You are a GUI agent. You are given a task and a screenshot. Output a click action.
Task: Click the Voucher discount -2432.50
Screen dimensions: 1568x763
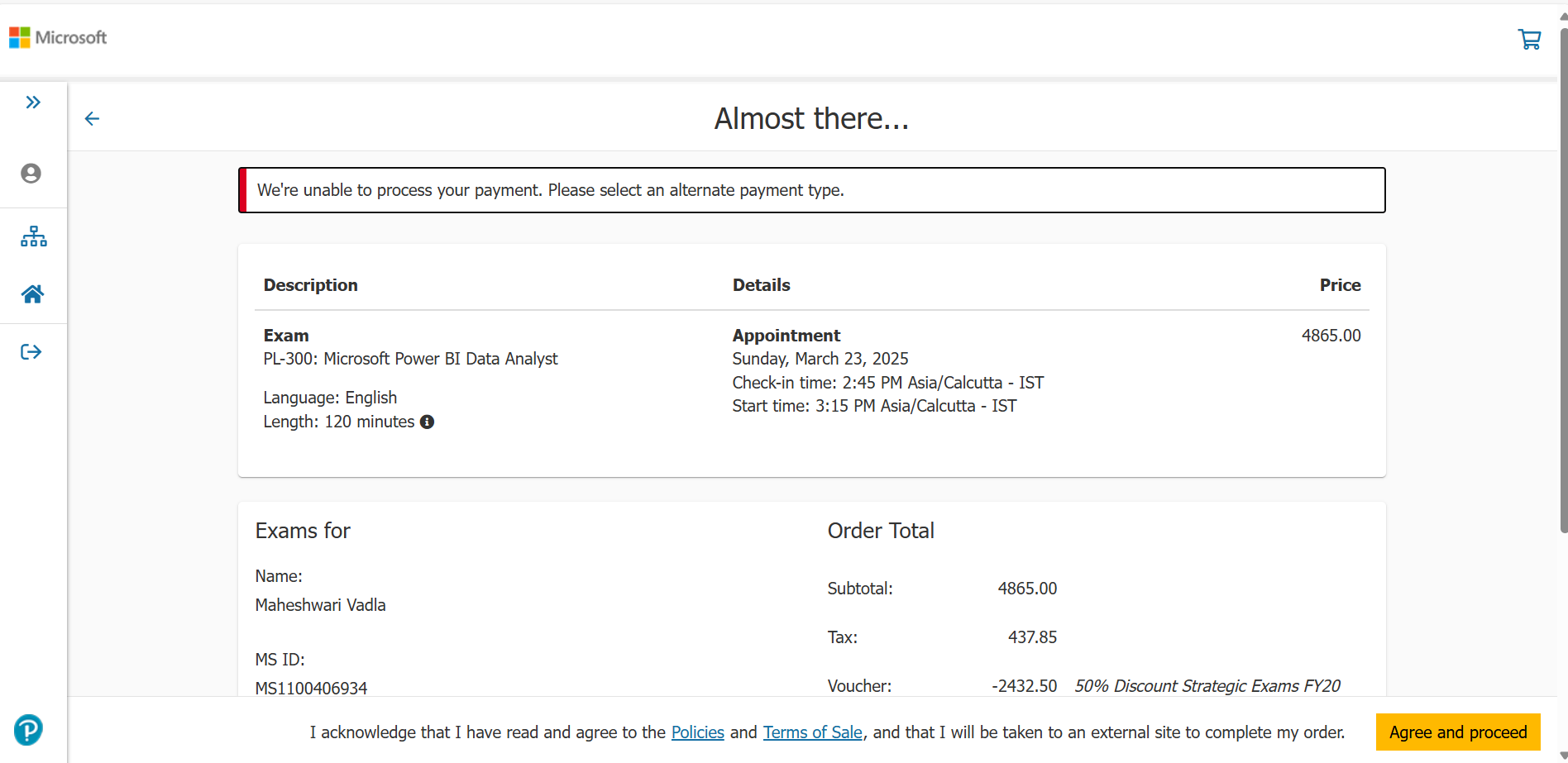coord(1024,686)
